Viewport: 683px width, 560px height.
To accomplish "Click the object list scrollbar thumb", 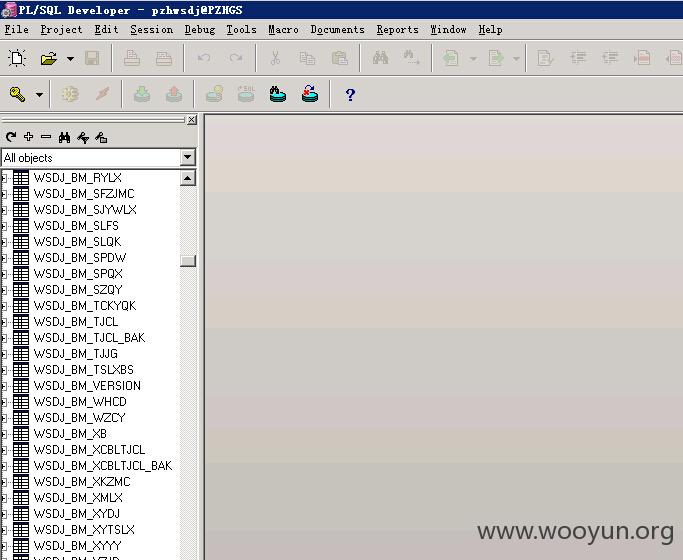I will click(x=188, y=260).
